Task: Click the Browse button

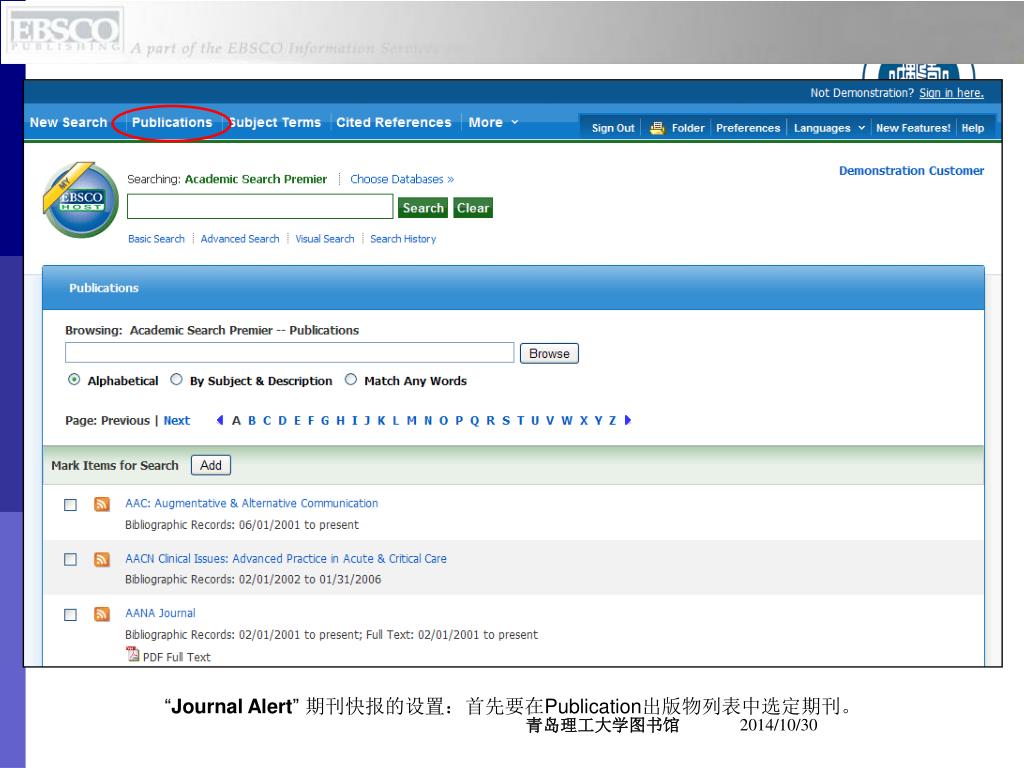Action: [549, 353]
